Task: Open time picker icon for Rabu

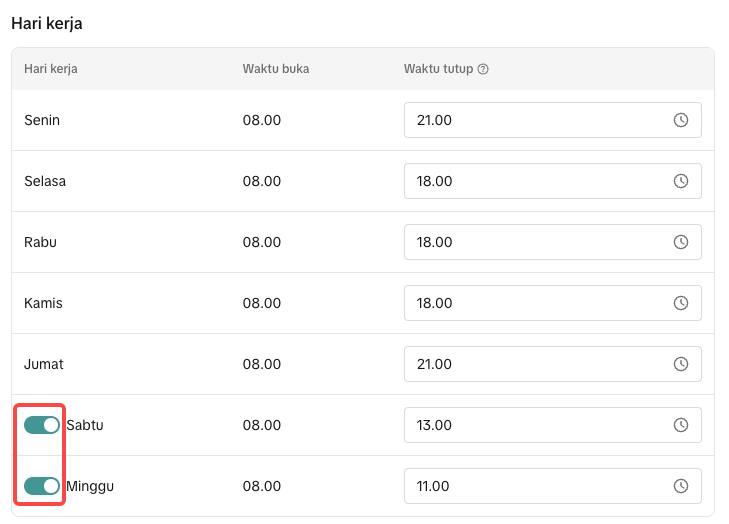Action: tap(681, 242)
